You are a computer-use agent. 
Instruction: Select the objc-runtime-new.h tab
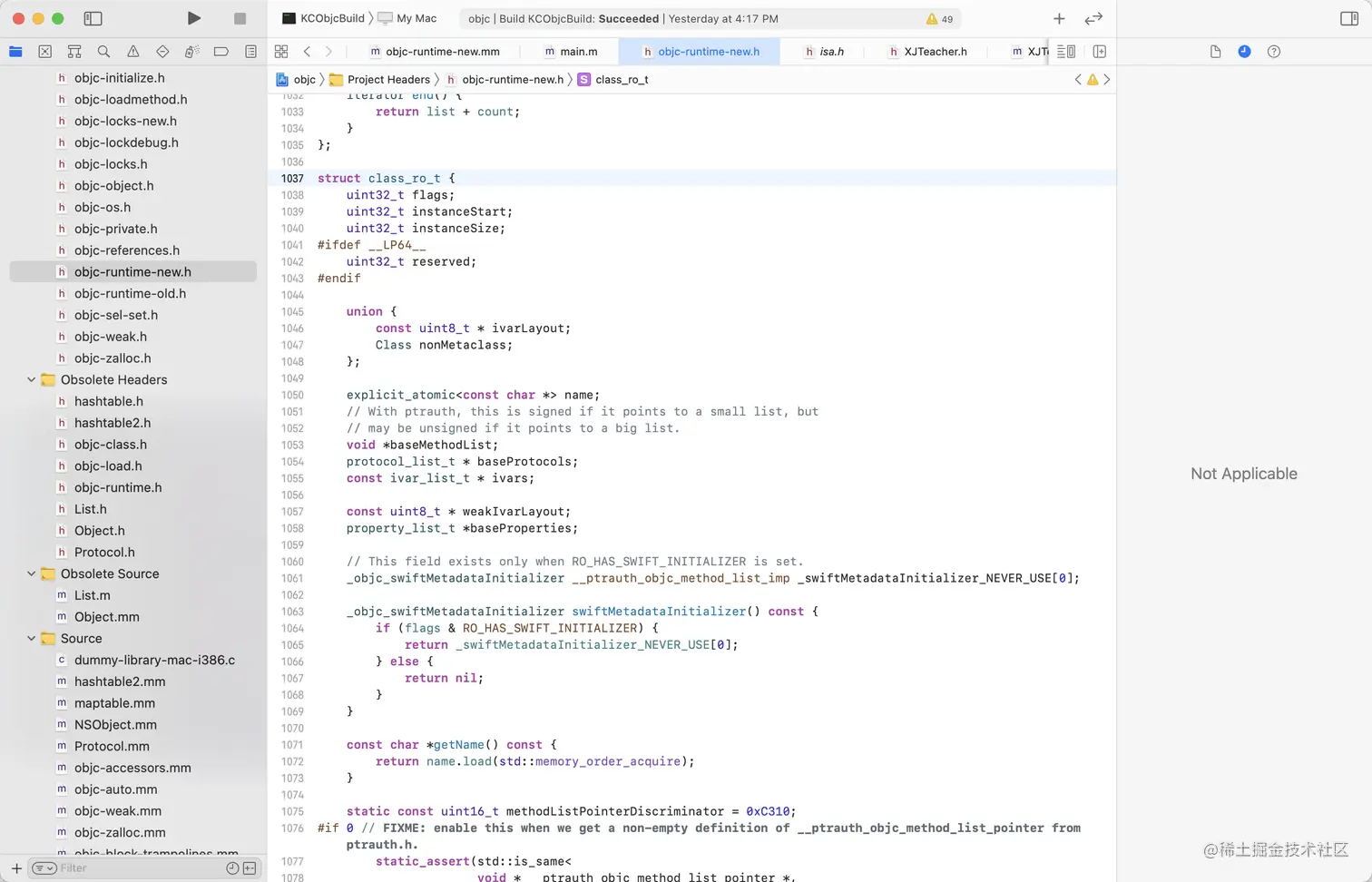tap(700, 52)
